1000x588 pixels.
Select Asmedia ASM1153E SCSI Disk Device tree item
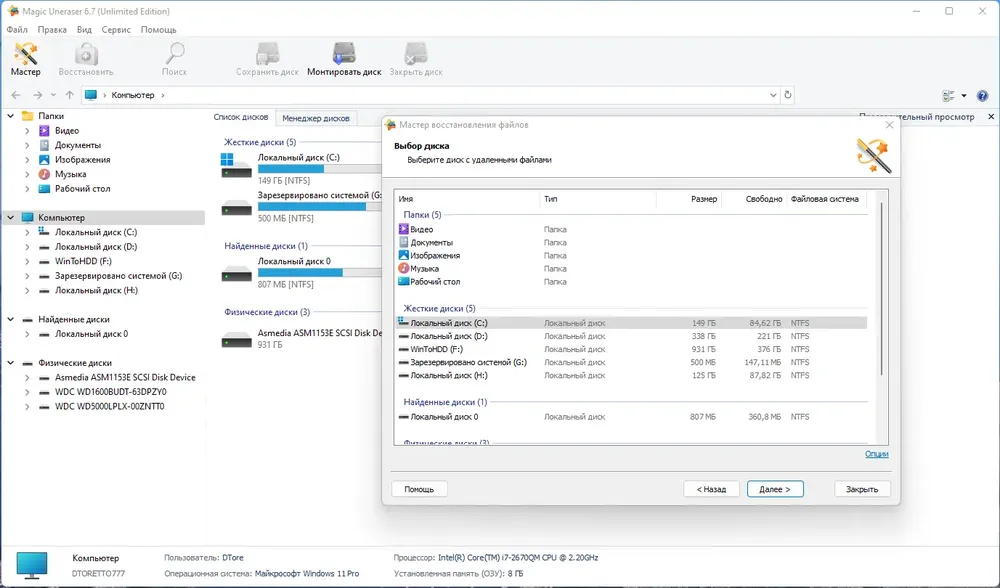tap(125, 378)
